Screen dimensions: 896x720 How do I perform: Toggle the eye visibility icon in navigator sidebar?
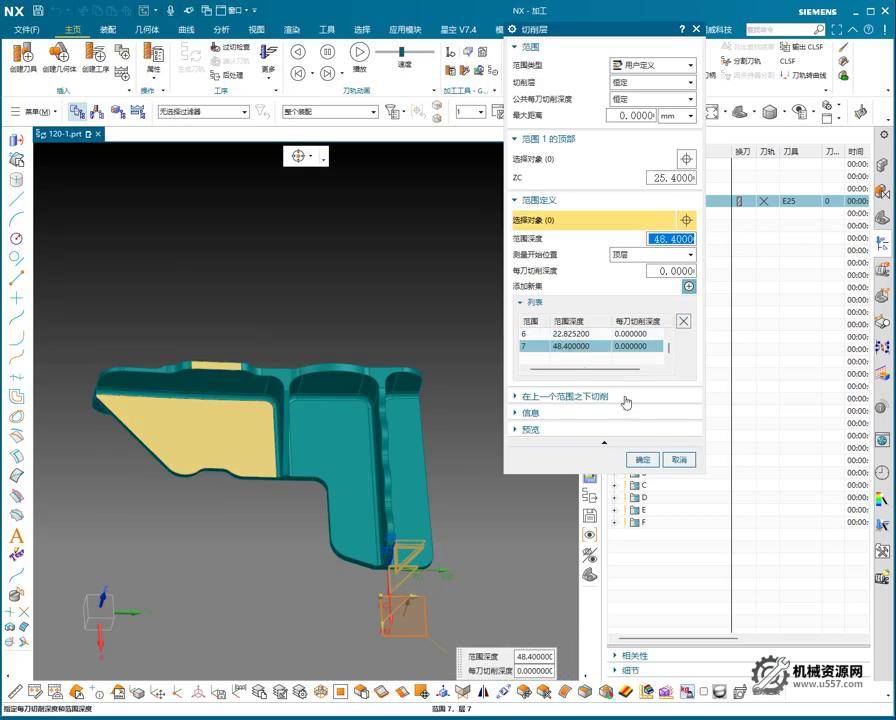click(590, 535)
